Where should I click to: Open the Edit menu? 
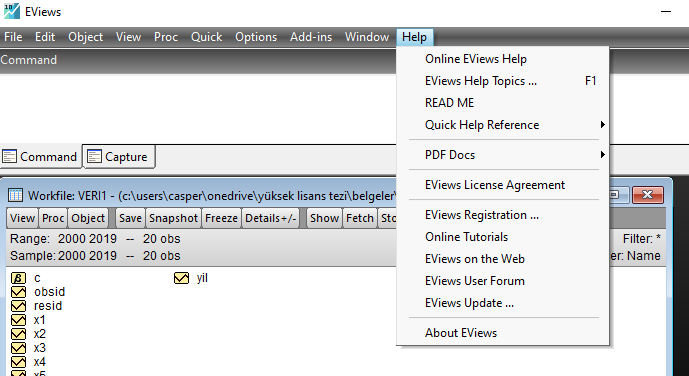45,37
